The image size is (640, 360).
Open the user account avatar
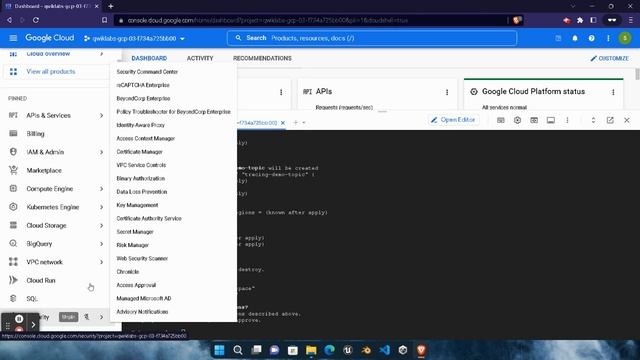625,38
